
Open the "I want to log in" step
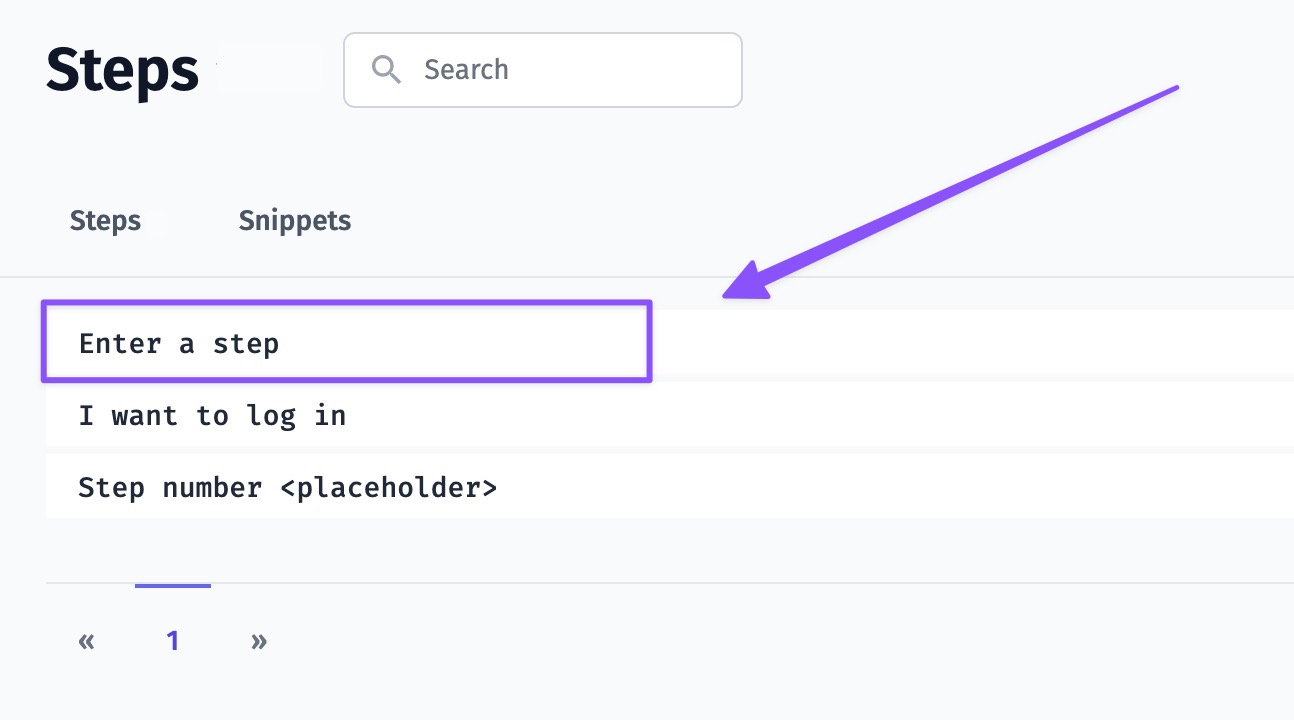[x=212, y=415]
